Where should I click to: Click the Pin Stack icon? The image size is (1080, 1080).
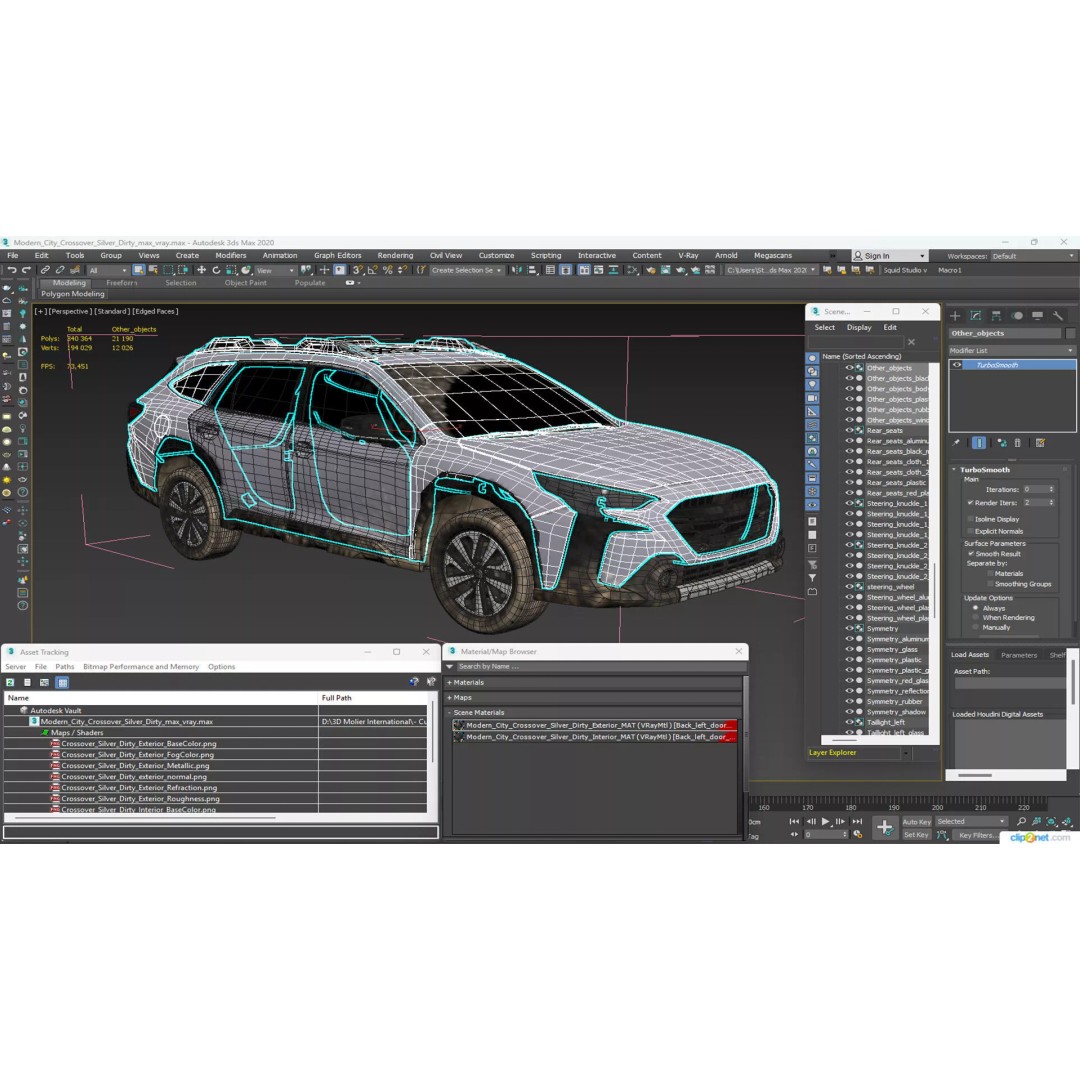(x=956, y=443)
